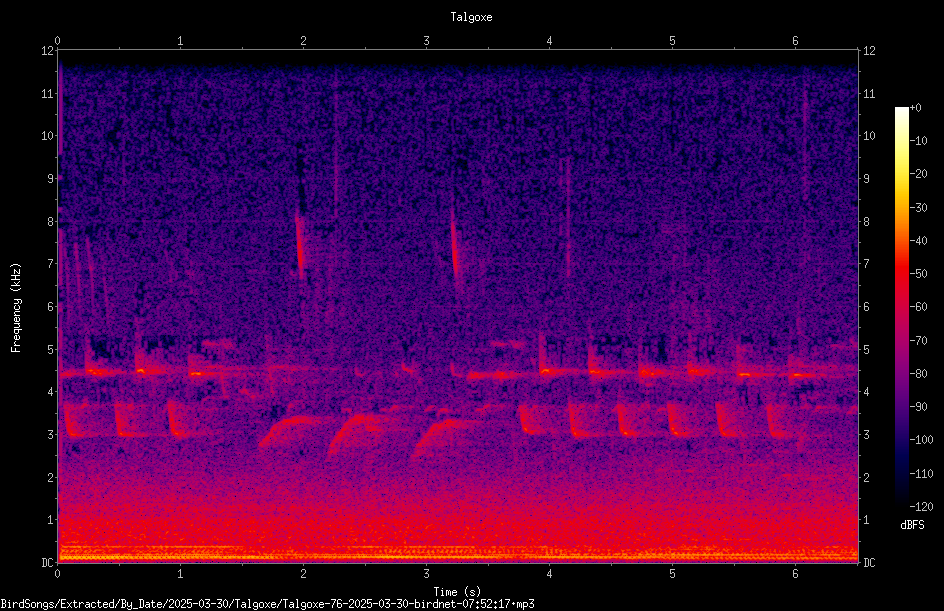Click the '3' kHz tick on the left axis
Screen dimensions: 944x611
coord(51,435)
